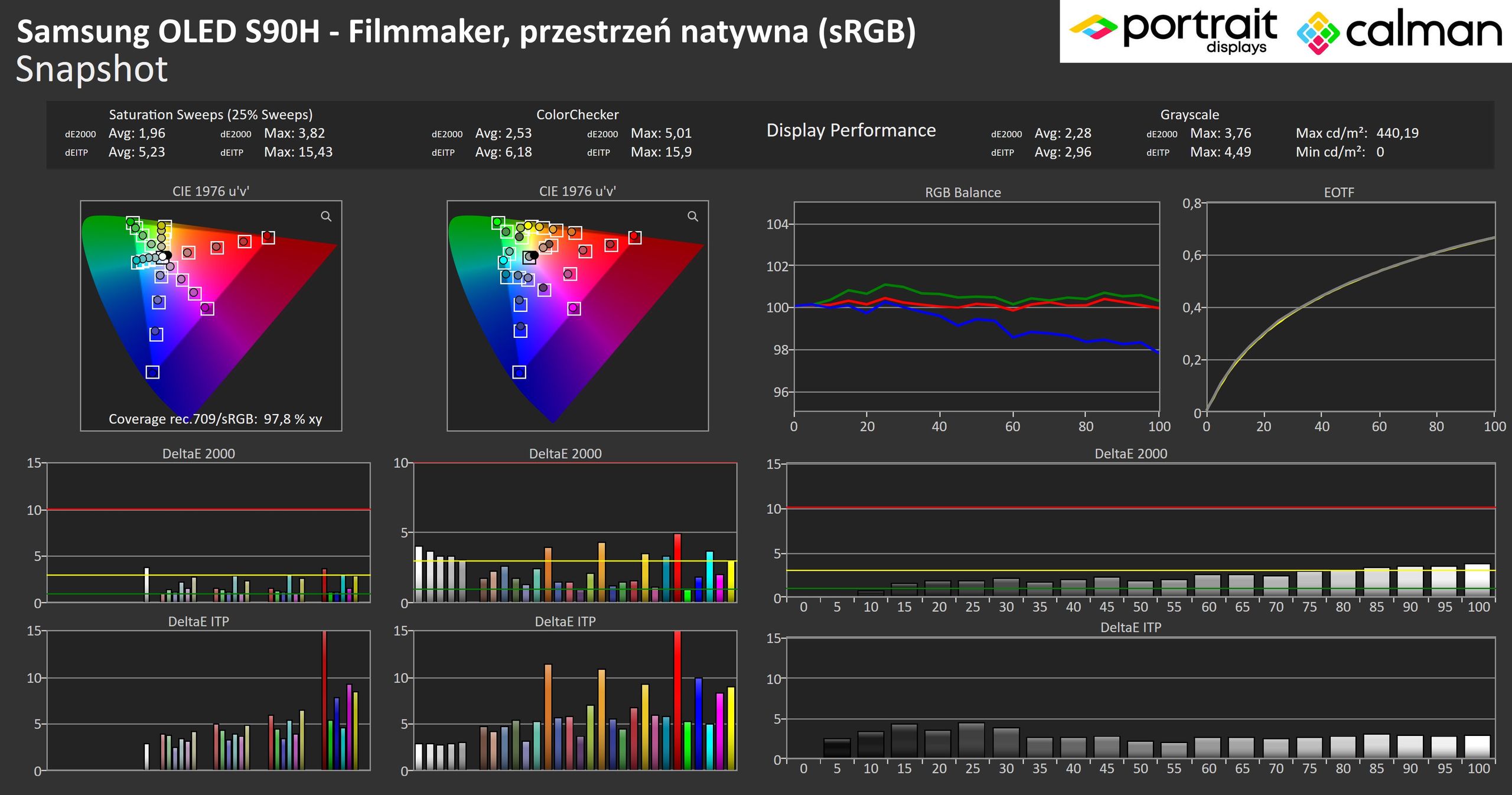This screenshot has width=1512, height=795.
Task: Click magnifier icon in Saturation Sweeps CIE chart
Action: [x=326, y=216]
